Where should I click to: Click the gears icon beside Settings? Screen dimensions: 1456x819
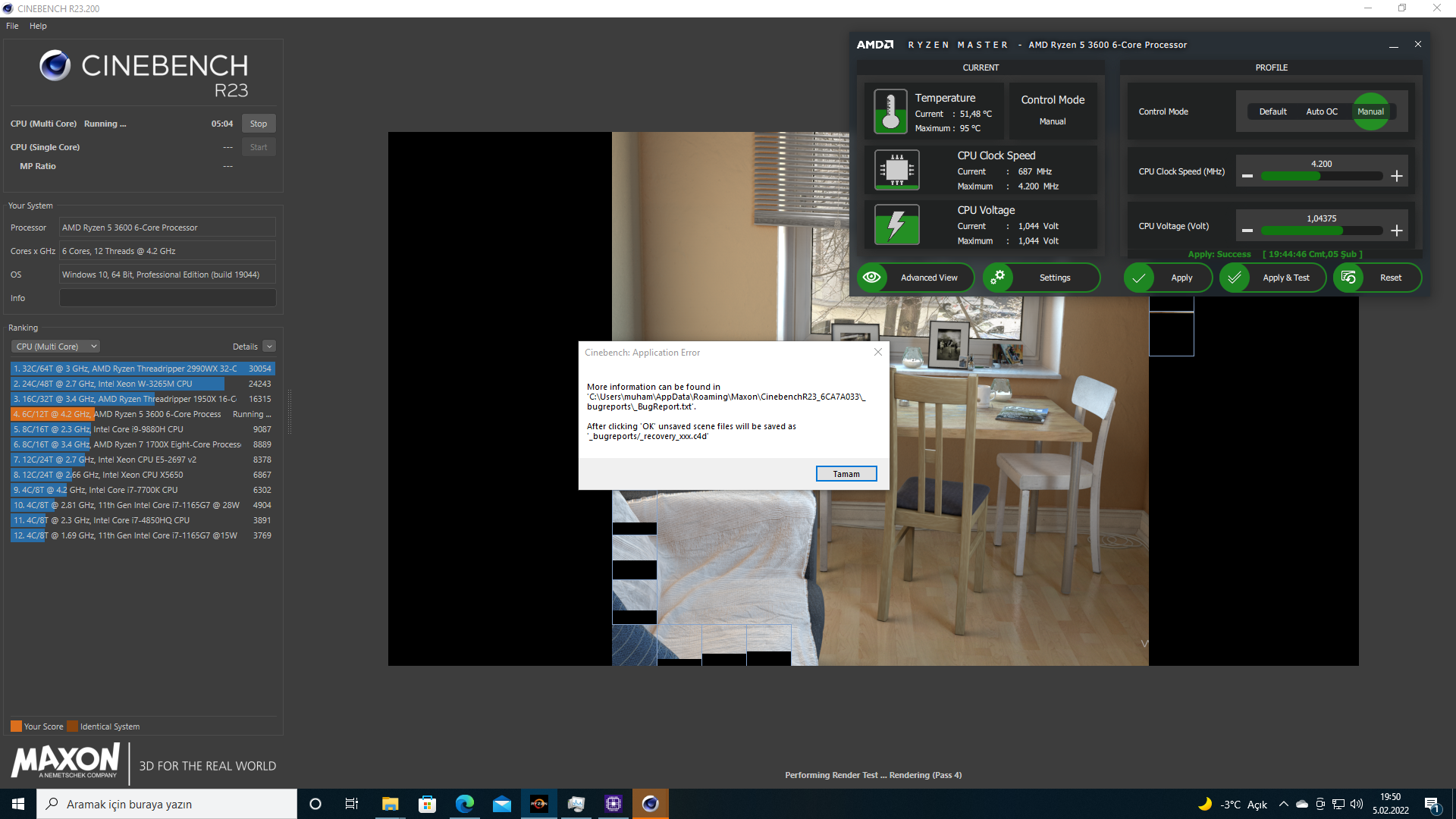998,278
